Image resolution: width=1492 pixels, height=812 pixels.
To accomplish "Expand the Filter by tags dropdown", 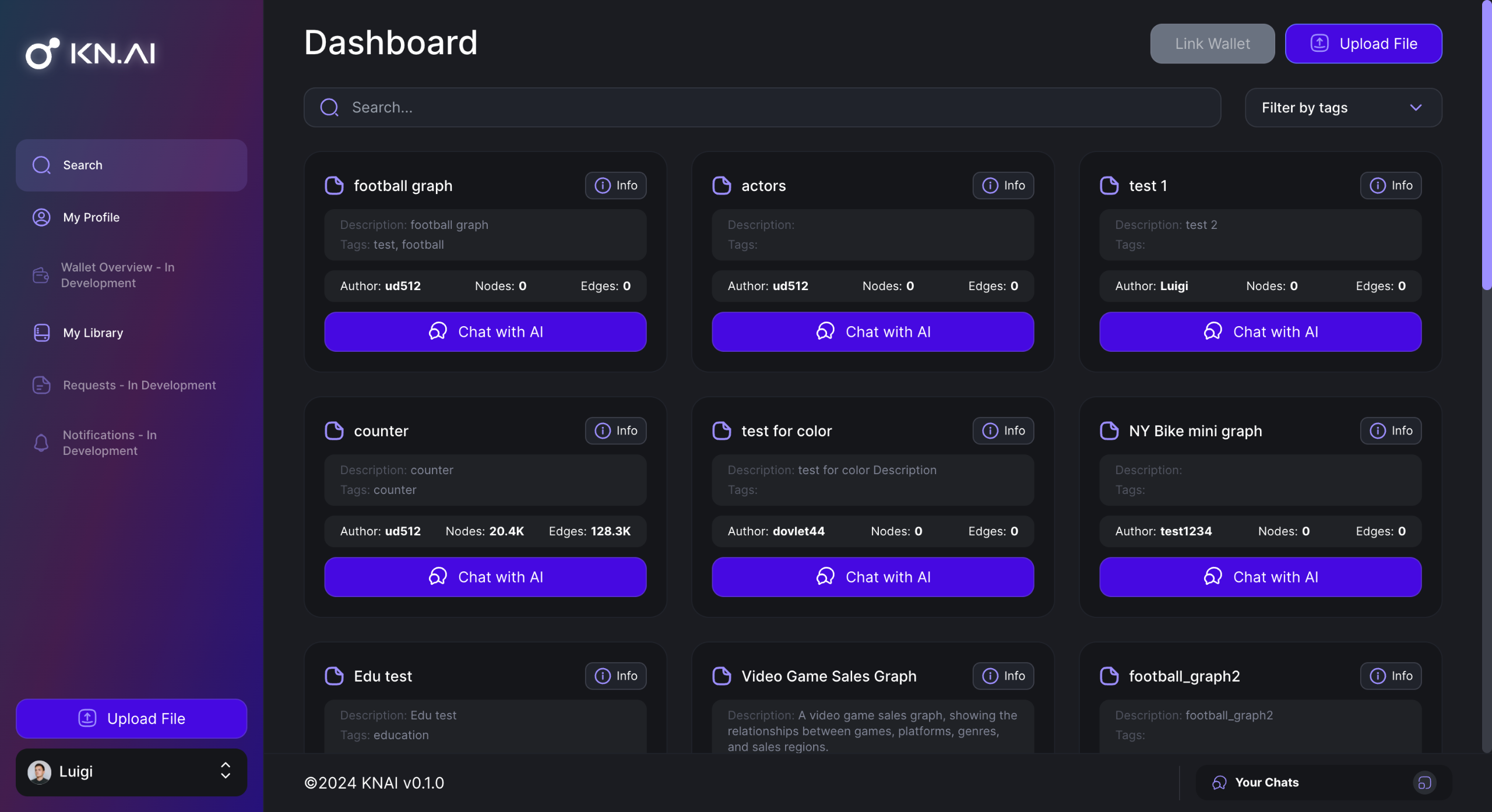I will [x=1343, y=107].
